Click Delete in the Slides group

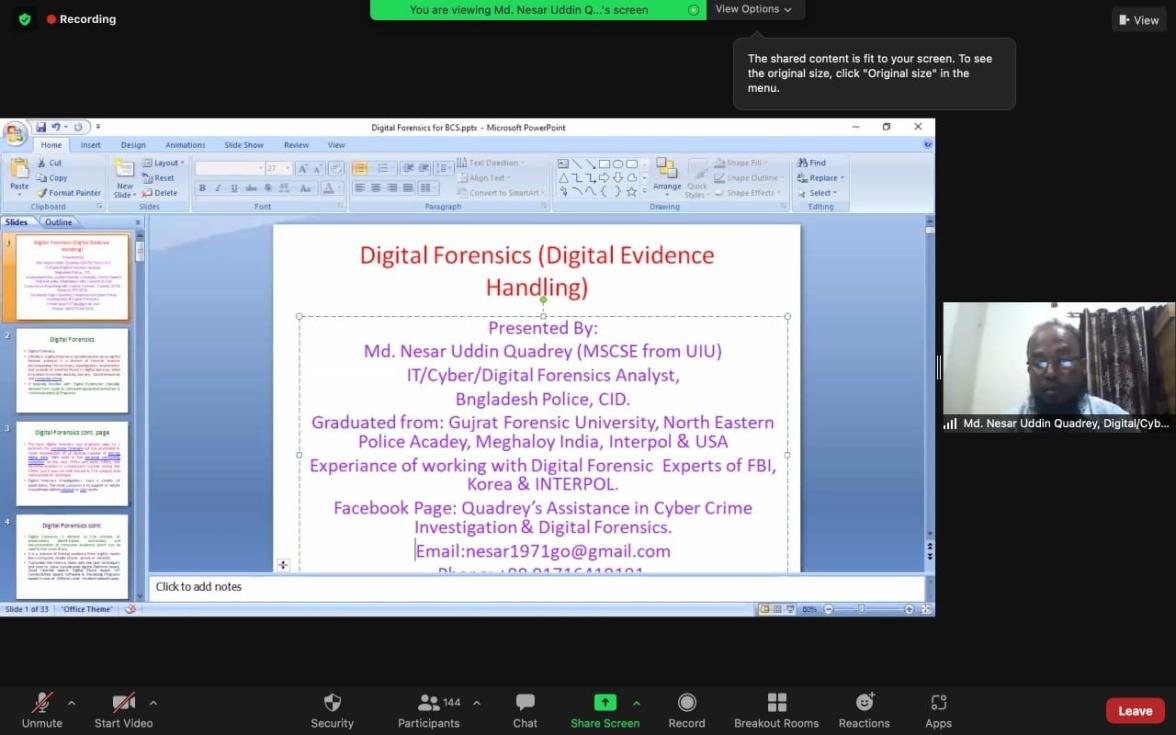160,193
